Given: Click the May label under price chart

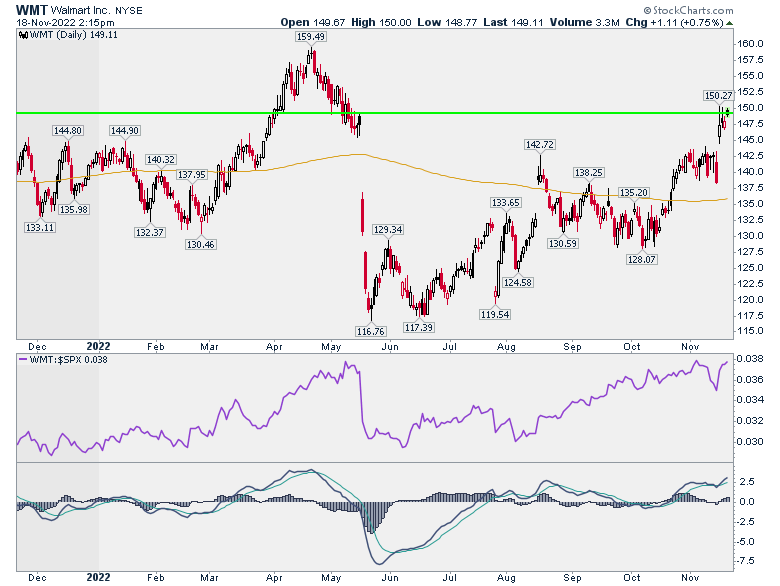Looking at the screenshot, I should coord(331,347).
